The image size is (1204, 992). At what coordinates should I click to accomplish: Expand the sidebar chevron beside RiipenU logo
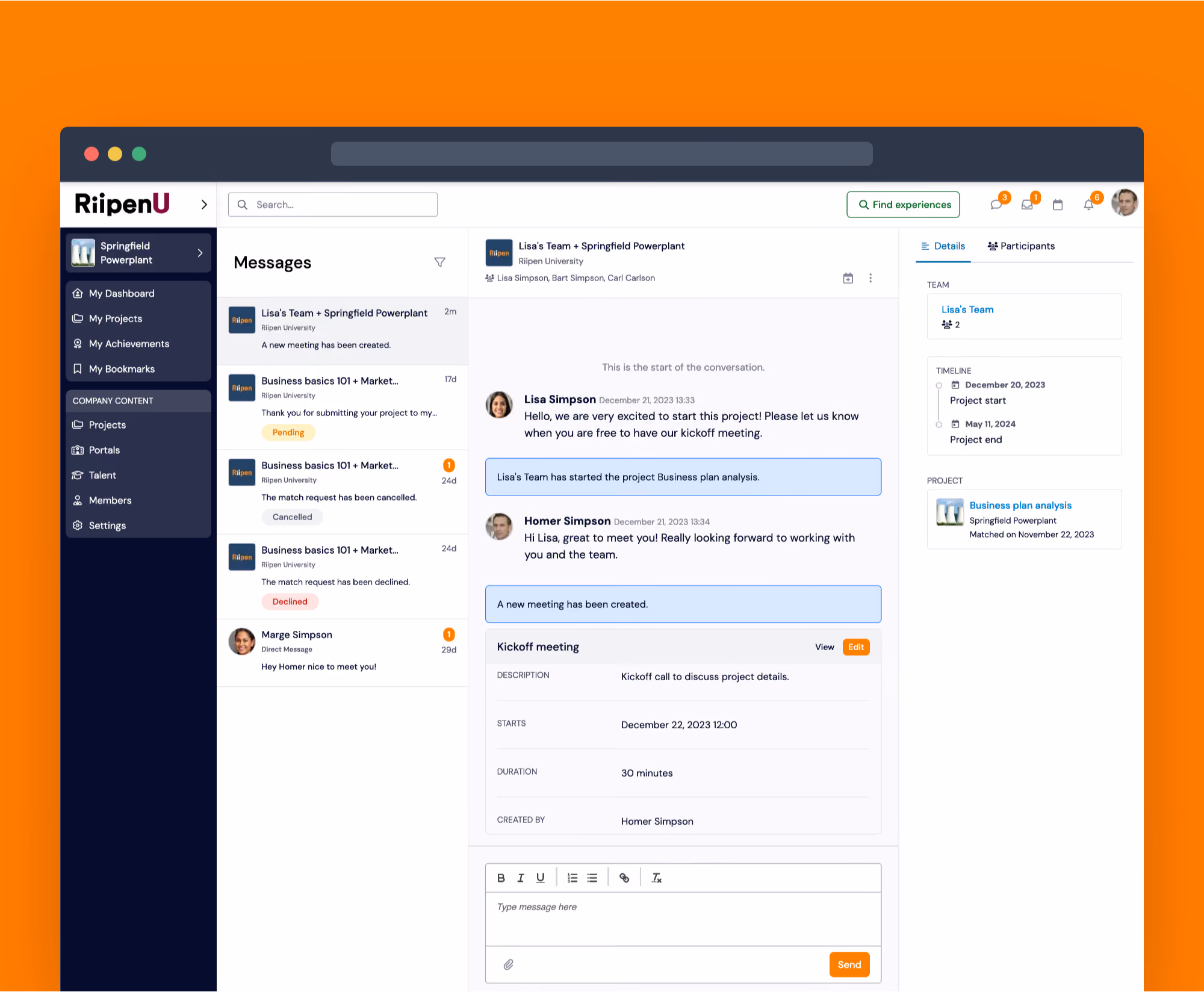[x=204, y=205]
